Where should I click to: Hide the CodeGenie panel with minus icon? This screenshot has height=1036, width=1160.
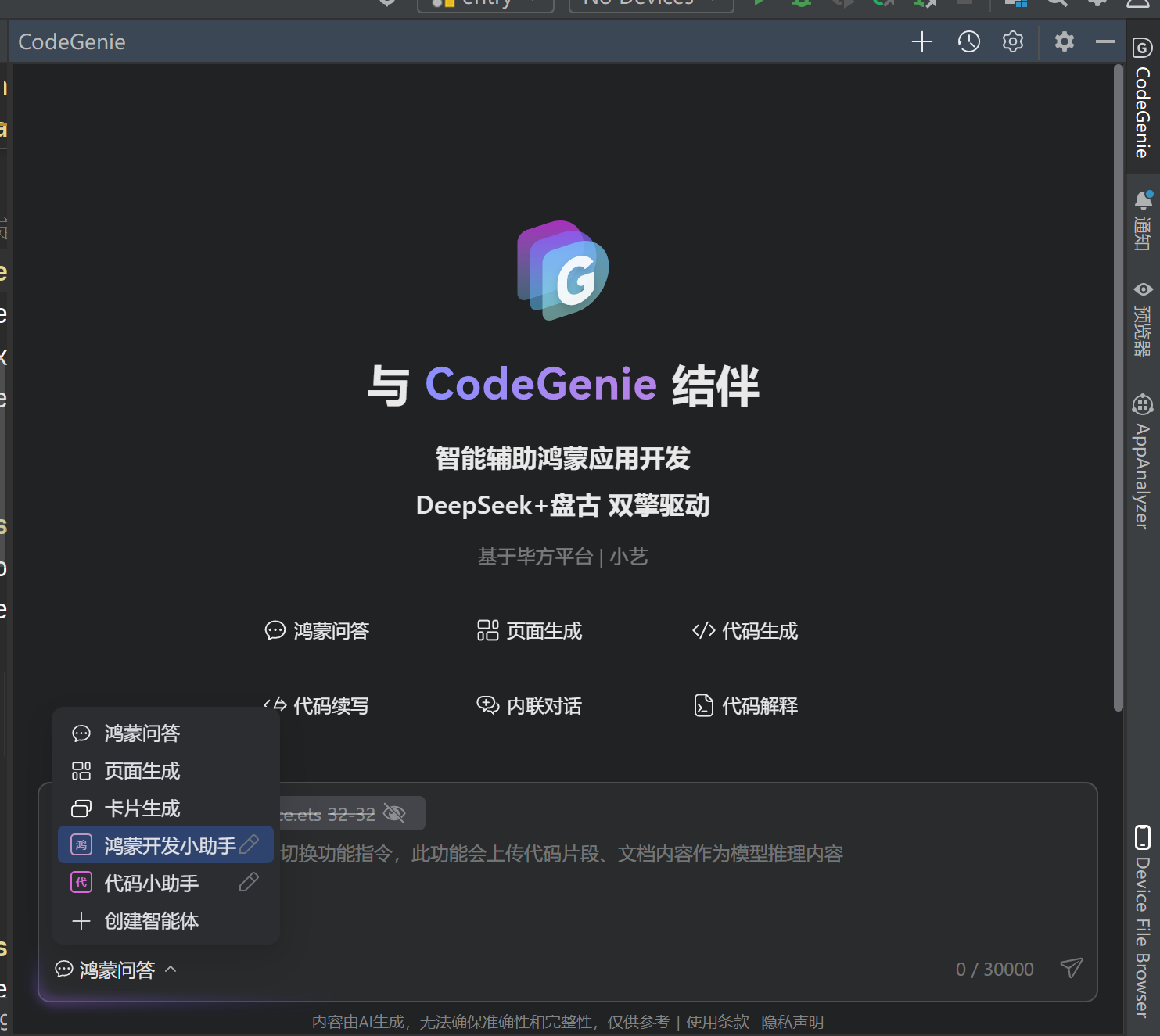pos(1104,41)
